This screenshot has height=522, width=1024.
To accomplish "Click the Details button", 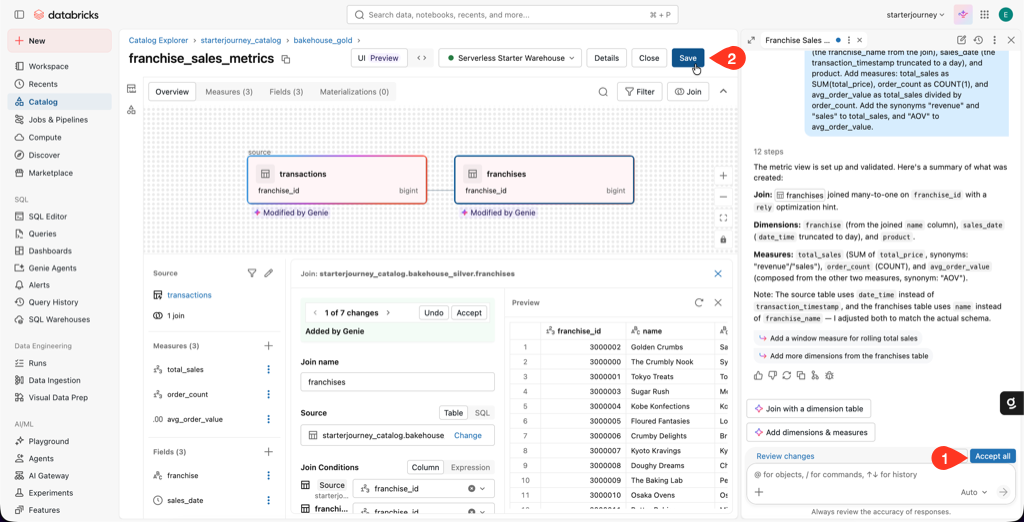I will tap(607, 58).
